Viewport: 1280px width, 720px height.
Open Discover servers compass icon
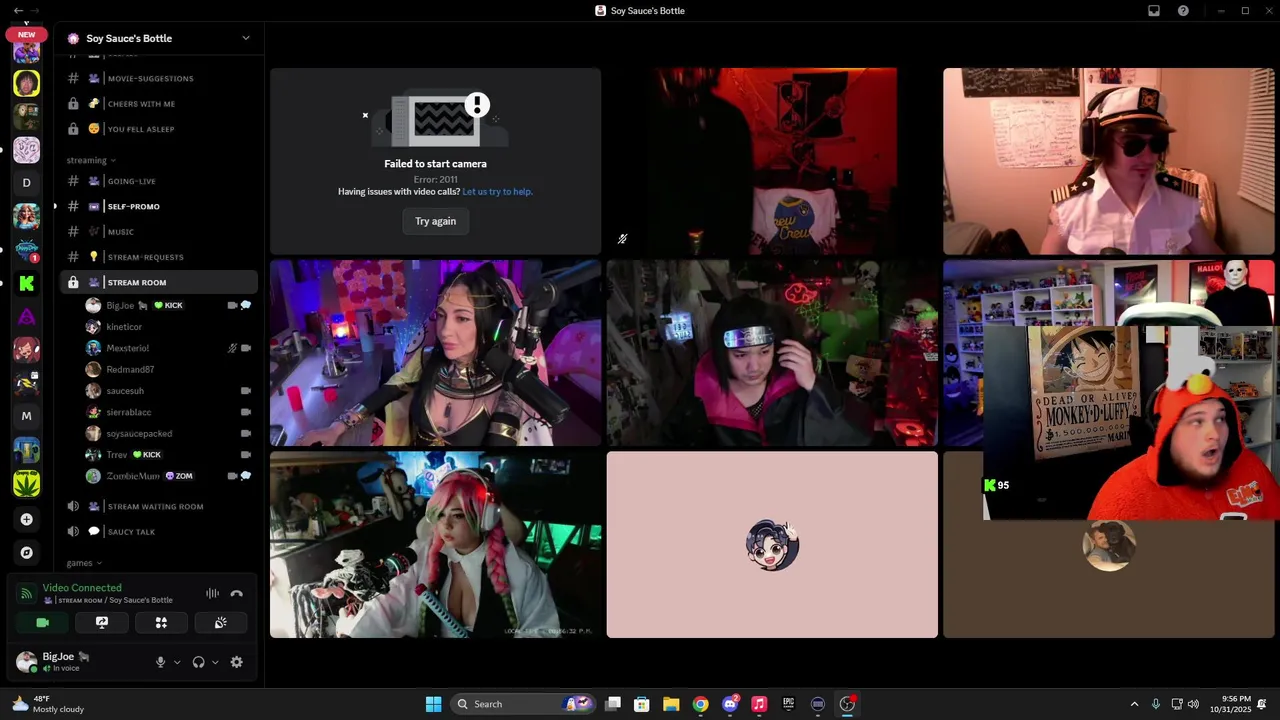[26, 552]
